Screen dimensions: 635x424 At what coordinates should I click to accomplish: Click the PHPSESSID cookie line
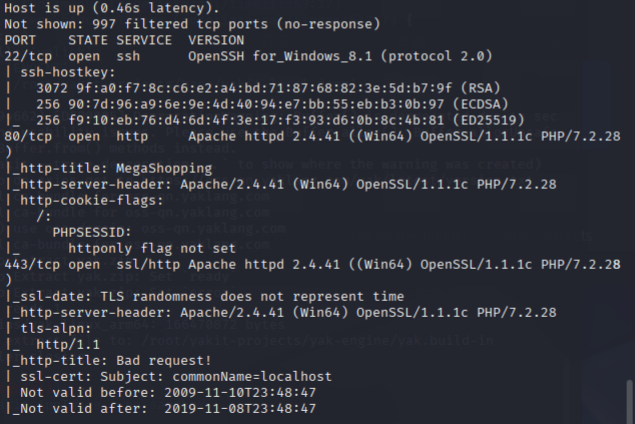92,232
